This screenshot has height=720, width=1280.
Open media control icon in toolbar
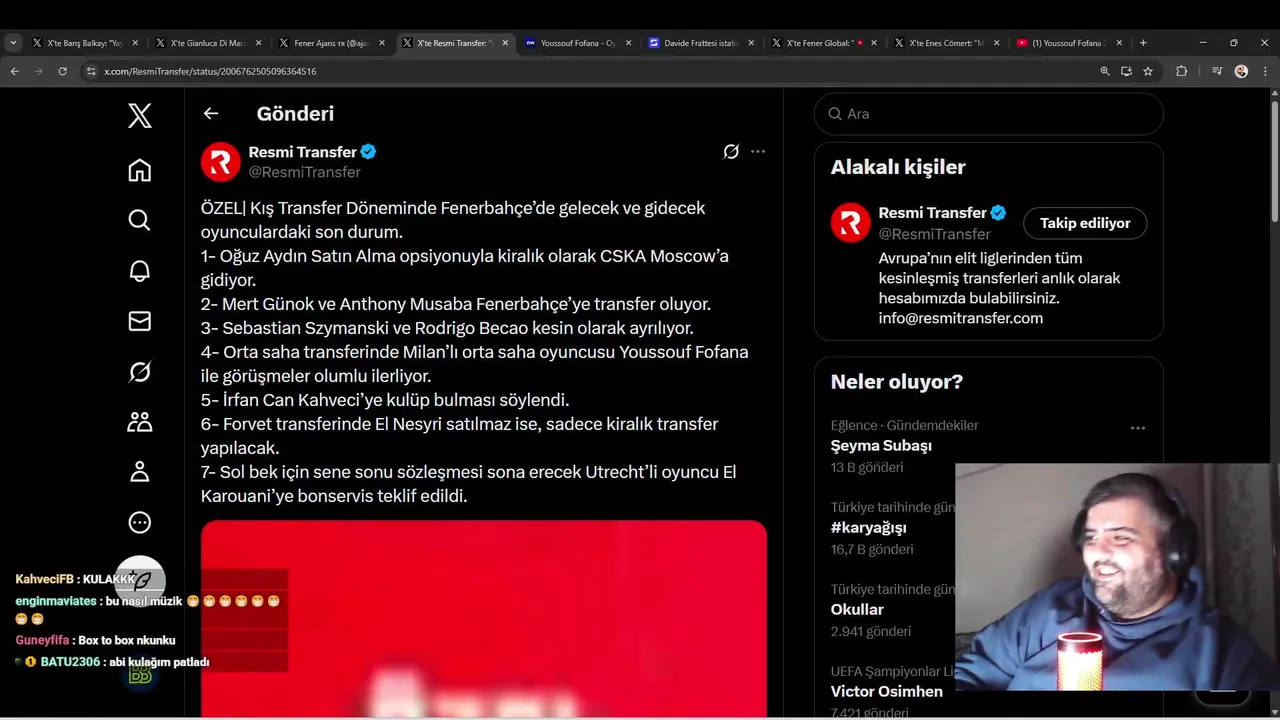[1217, 71]
